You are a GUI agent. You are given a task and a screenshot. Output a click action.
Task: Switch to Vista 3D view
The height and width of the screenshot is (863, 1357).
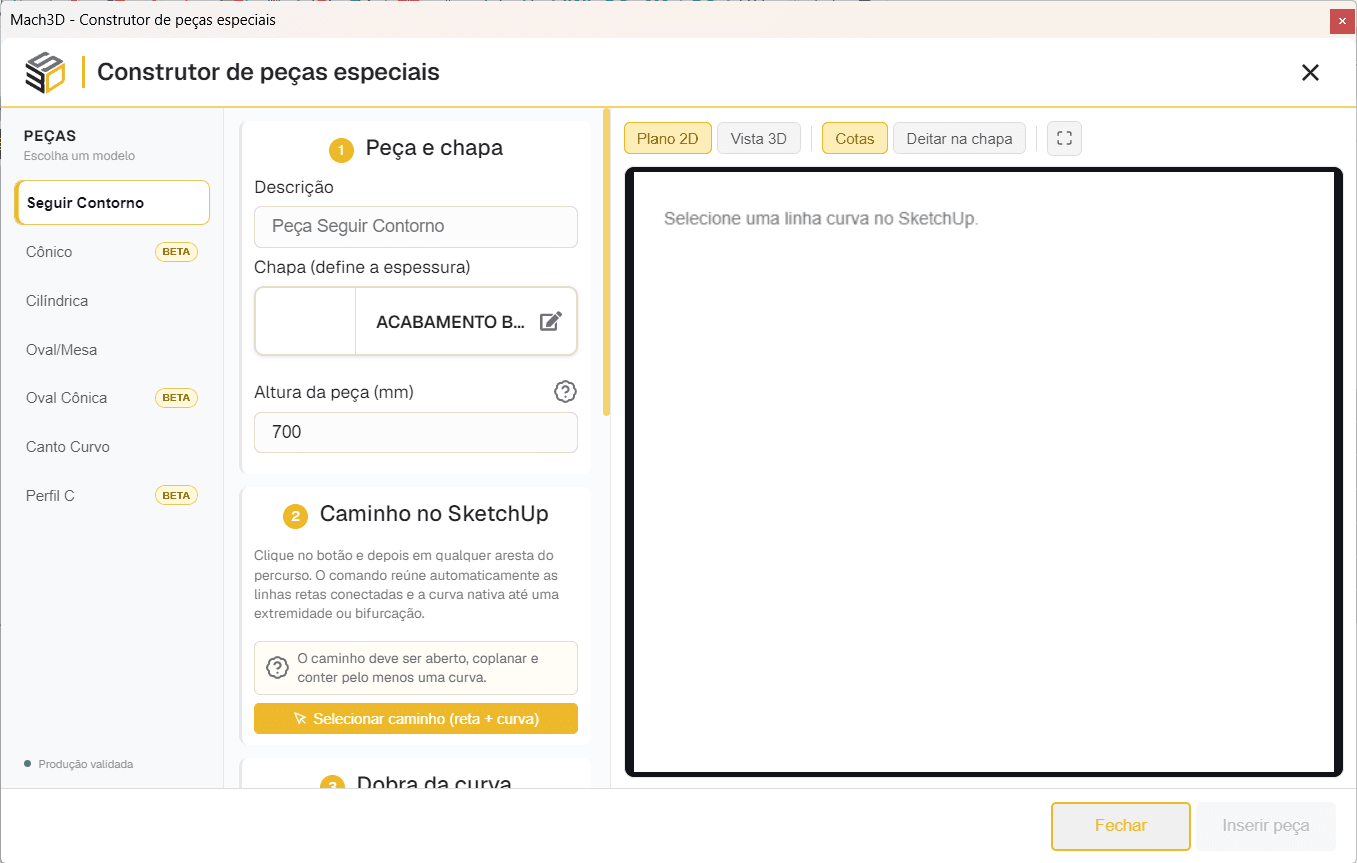tap(759, 139)
